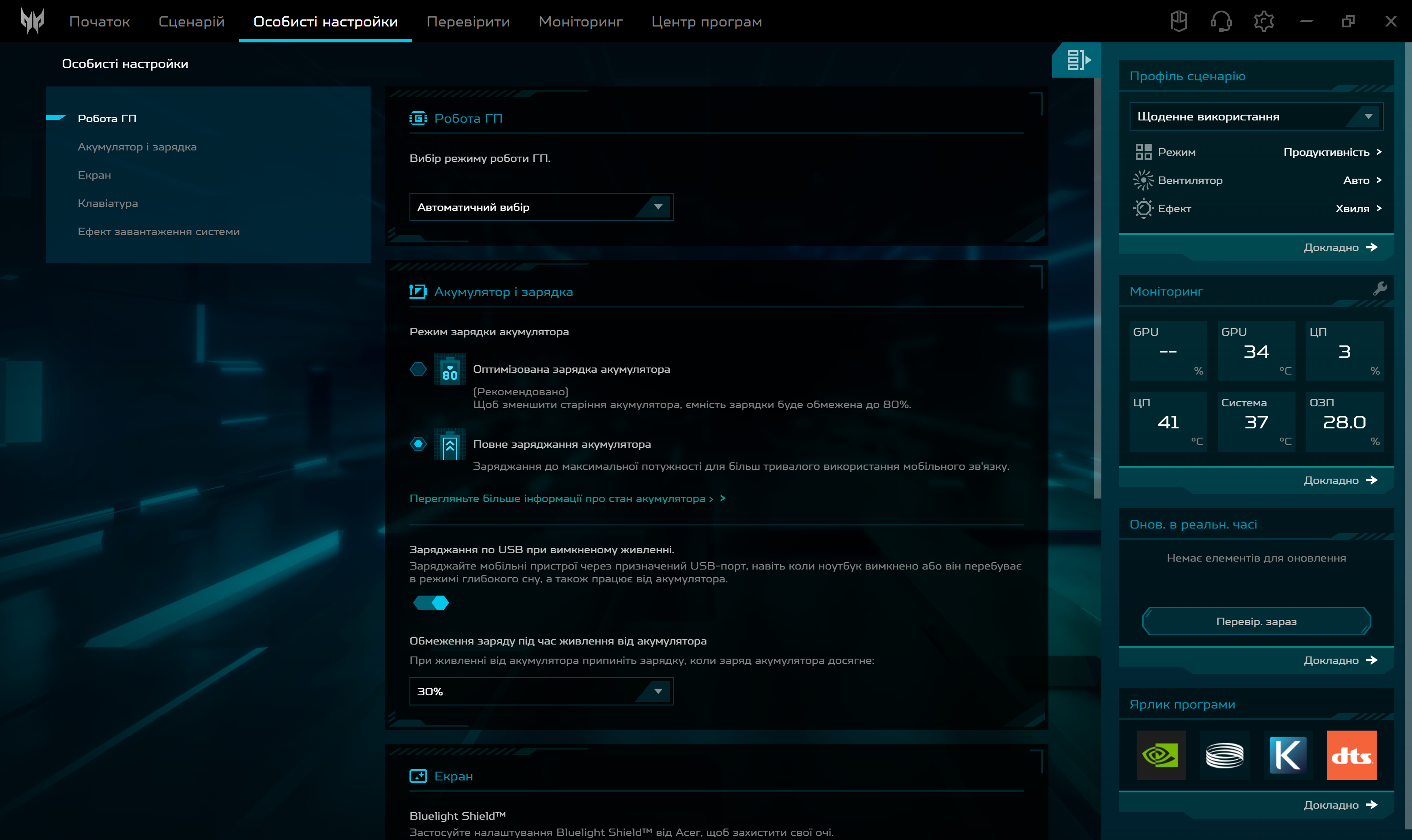This screenshot has width=1412, height=840.
Task: Open PredatorSense settings gear
Action: coord(1264,21)
